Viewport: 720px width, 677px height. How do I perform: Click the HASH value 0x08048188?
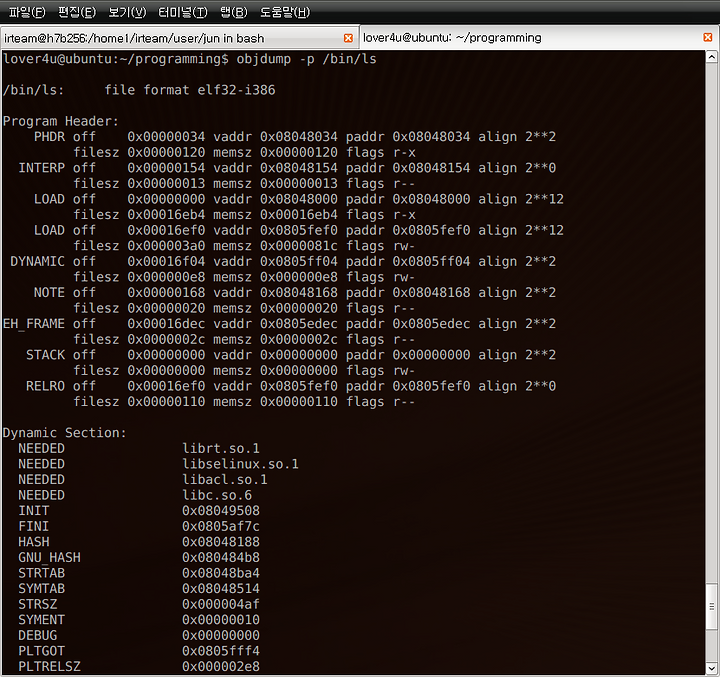pyautogui.click(x=221, y=542)
